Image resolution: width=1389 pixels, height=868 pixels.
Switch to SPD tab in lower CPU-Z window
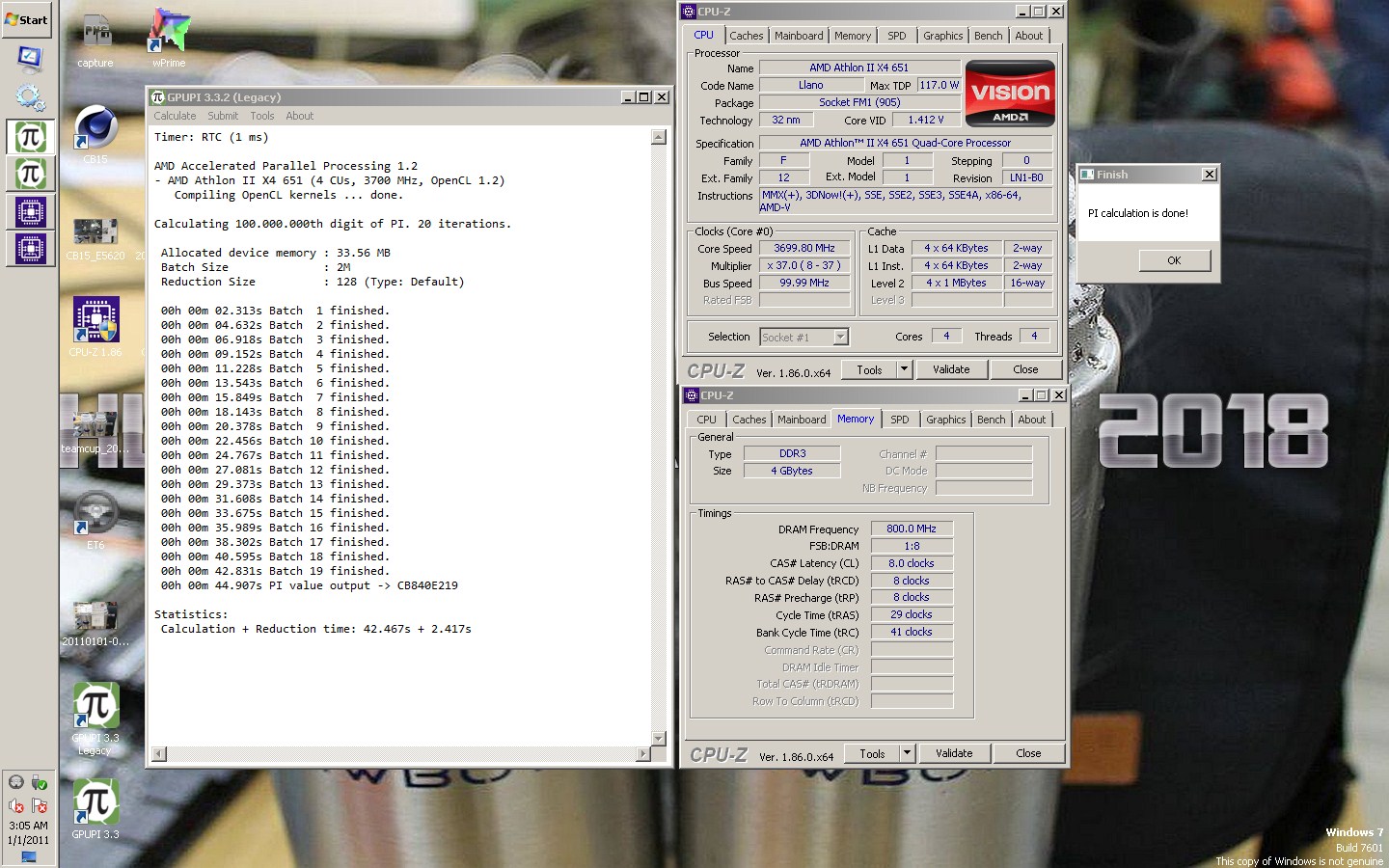(x=900, y=420)
